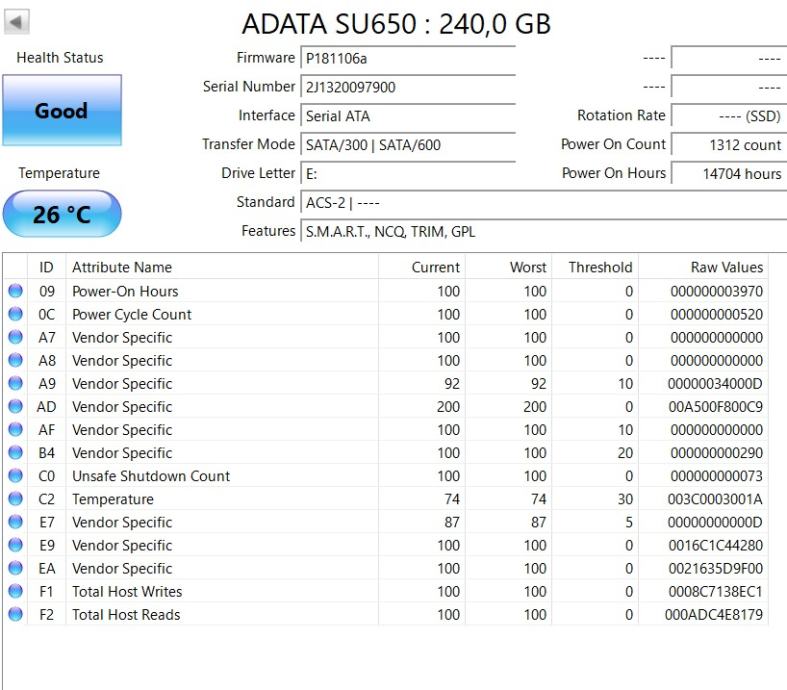Click status icon for Total Host Writes row

pyautogui.click(x=16, y=591)
